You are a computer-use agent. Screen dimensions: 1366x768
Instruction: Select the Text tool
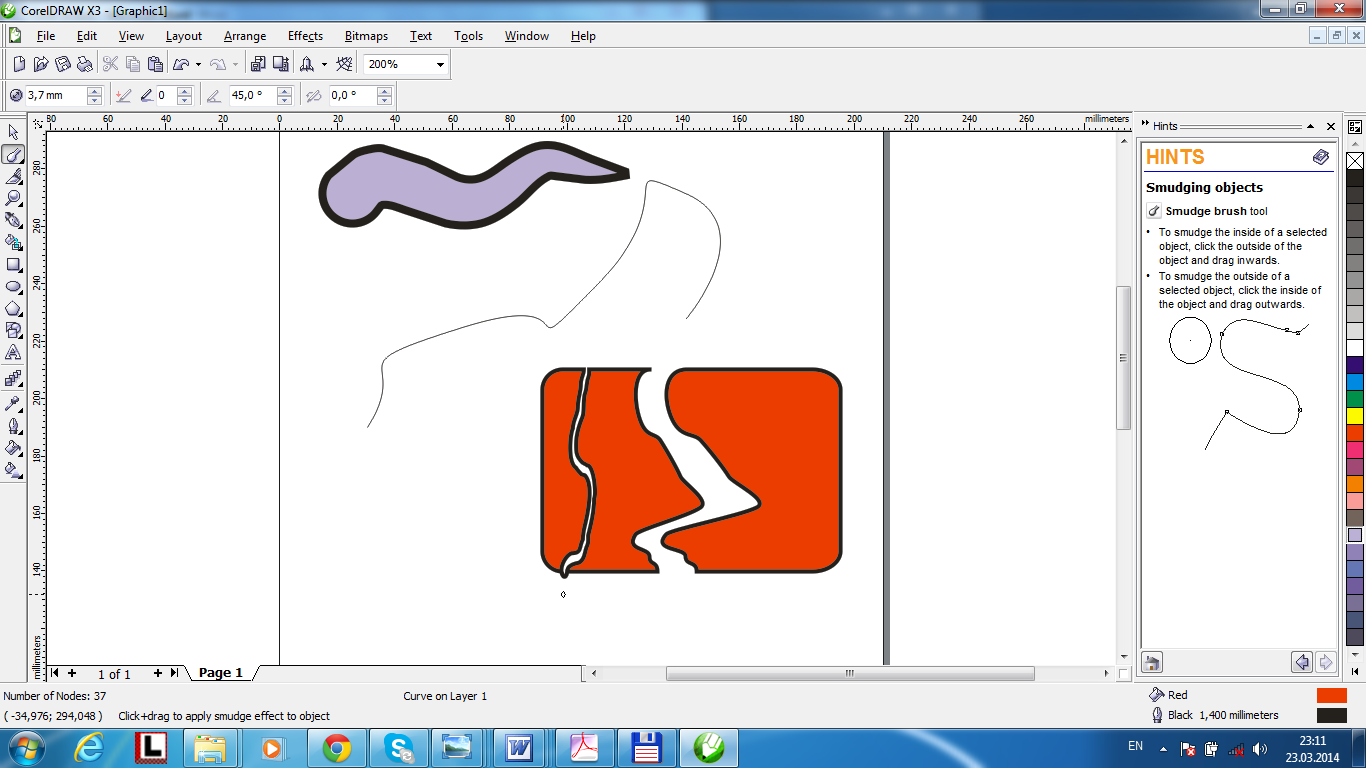(13, 353)
